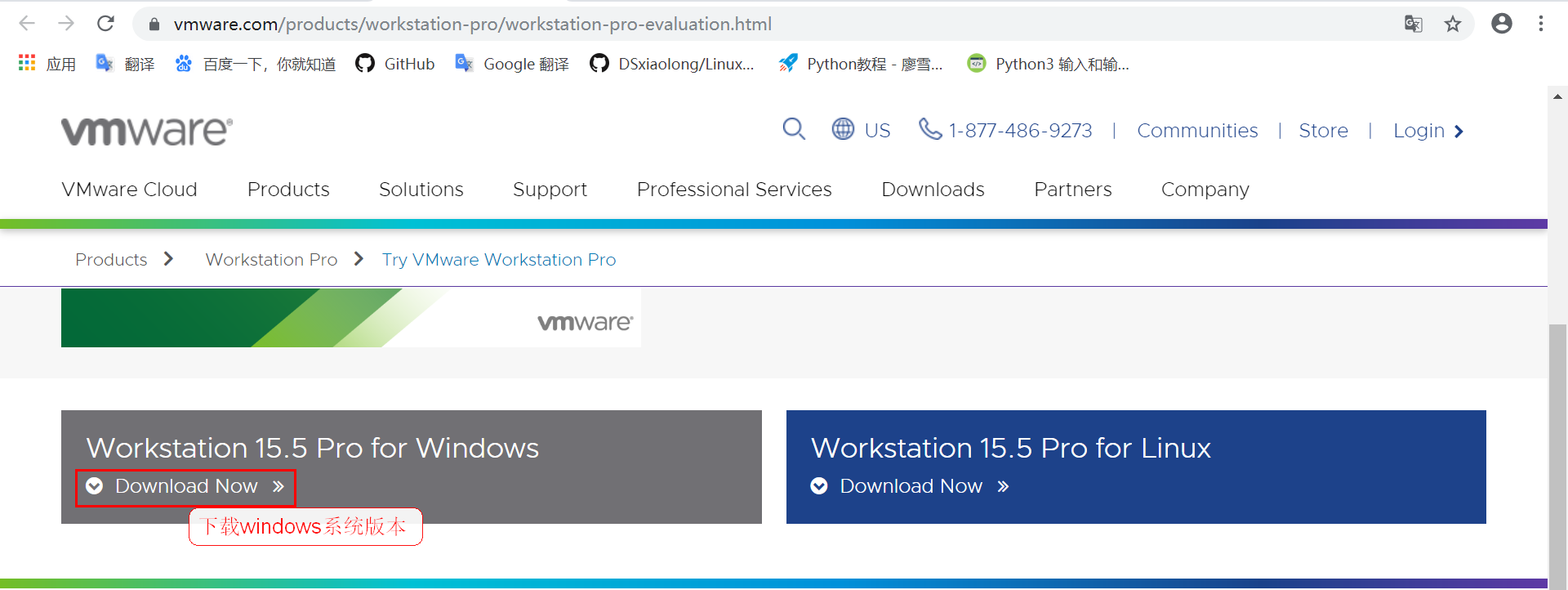Click the search magnifier icon
Image resolution: width=1568 pixels, height=590 pixels.
click(794, 129)
